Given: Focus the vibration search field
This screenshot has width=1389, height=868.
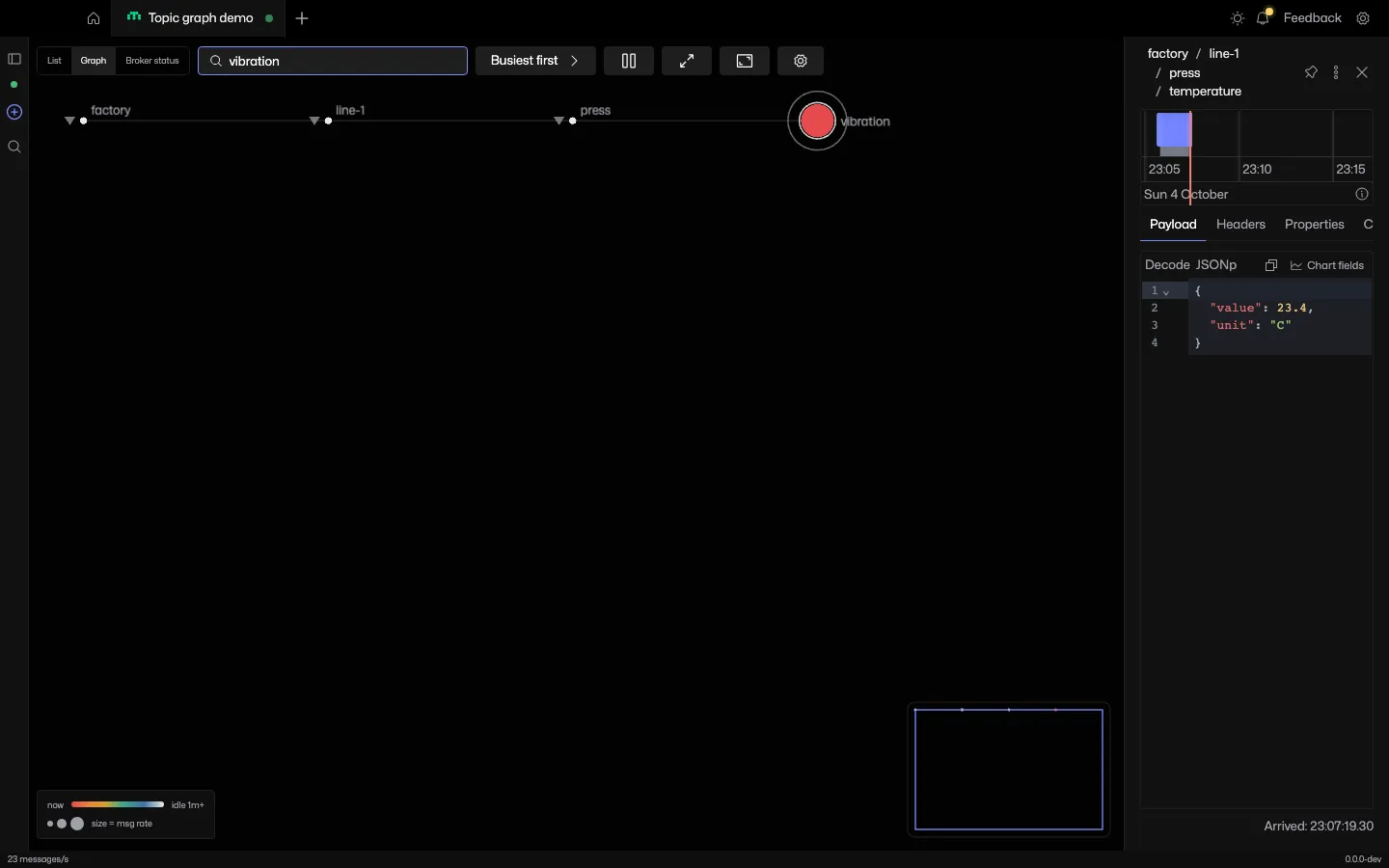Looking at the screenshot, I should click(x=333, y=61).
